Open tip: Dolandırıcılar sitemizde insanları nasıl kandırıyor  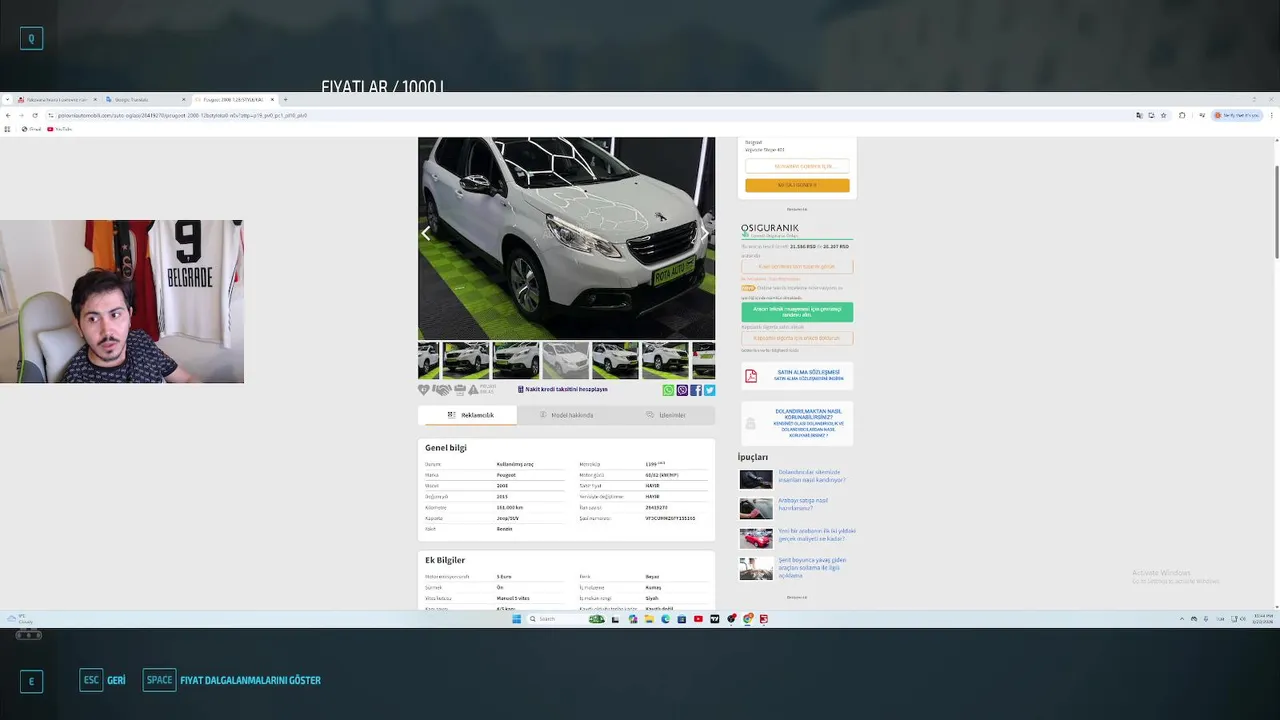[811, 476]
